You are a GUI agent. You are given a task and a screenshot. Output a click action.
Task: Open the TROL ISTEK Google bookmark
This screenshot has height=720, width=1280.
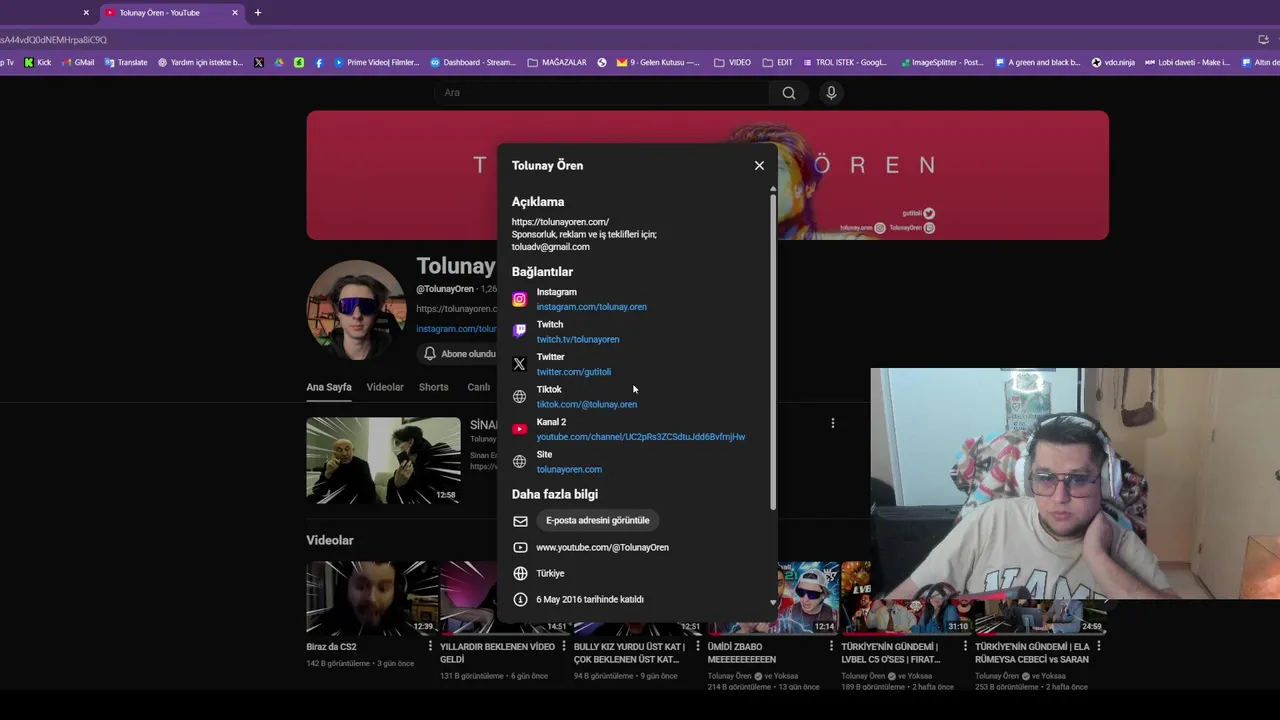[845, 62]
